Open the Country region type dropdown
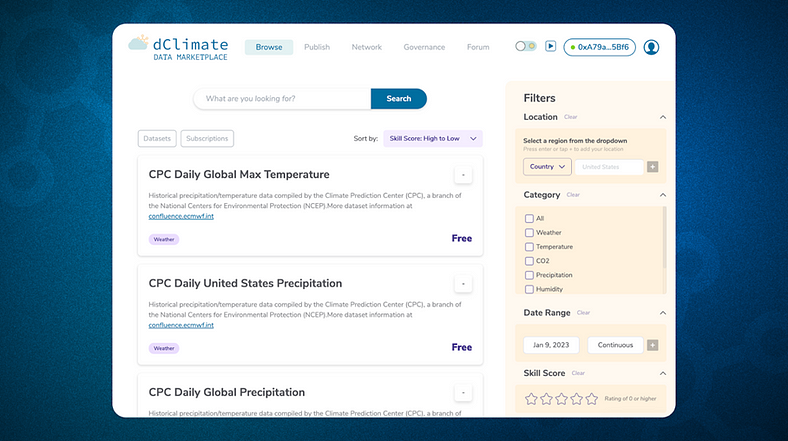The image size is (788, 441). click(x=547, y=167)
